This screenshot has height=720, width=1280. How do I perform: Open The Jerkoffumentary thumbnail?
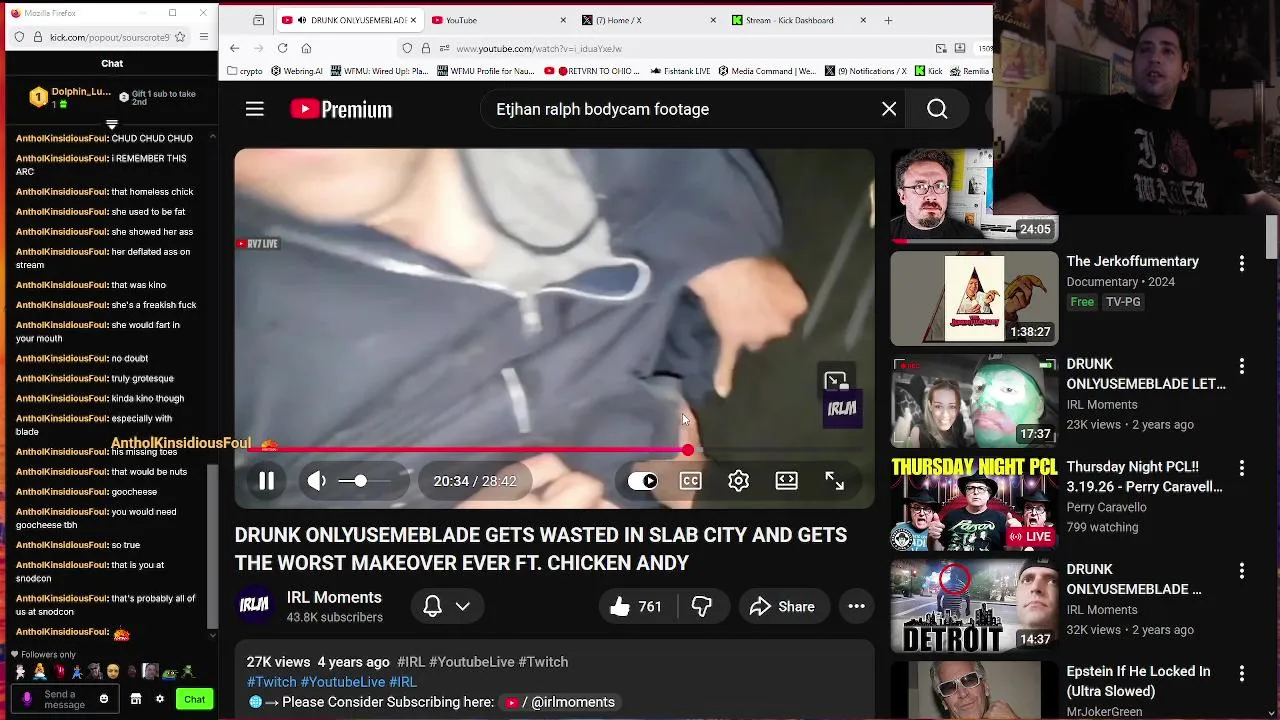974,298
